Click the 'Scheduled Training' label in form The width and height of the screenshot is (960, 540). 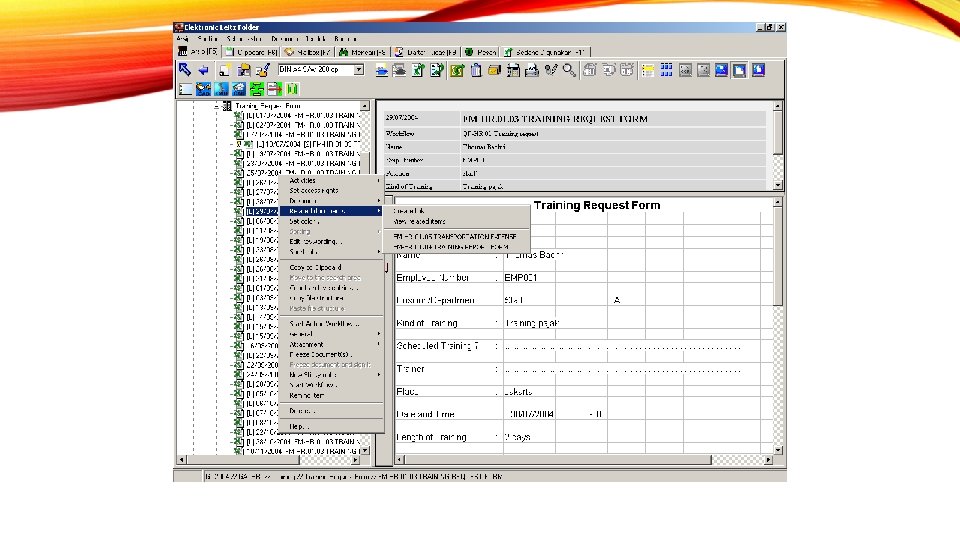pos(438,346)
